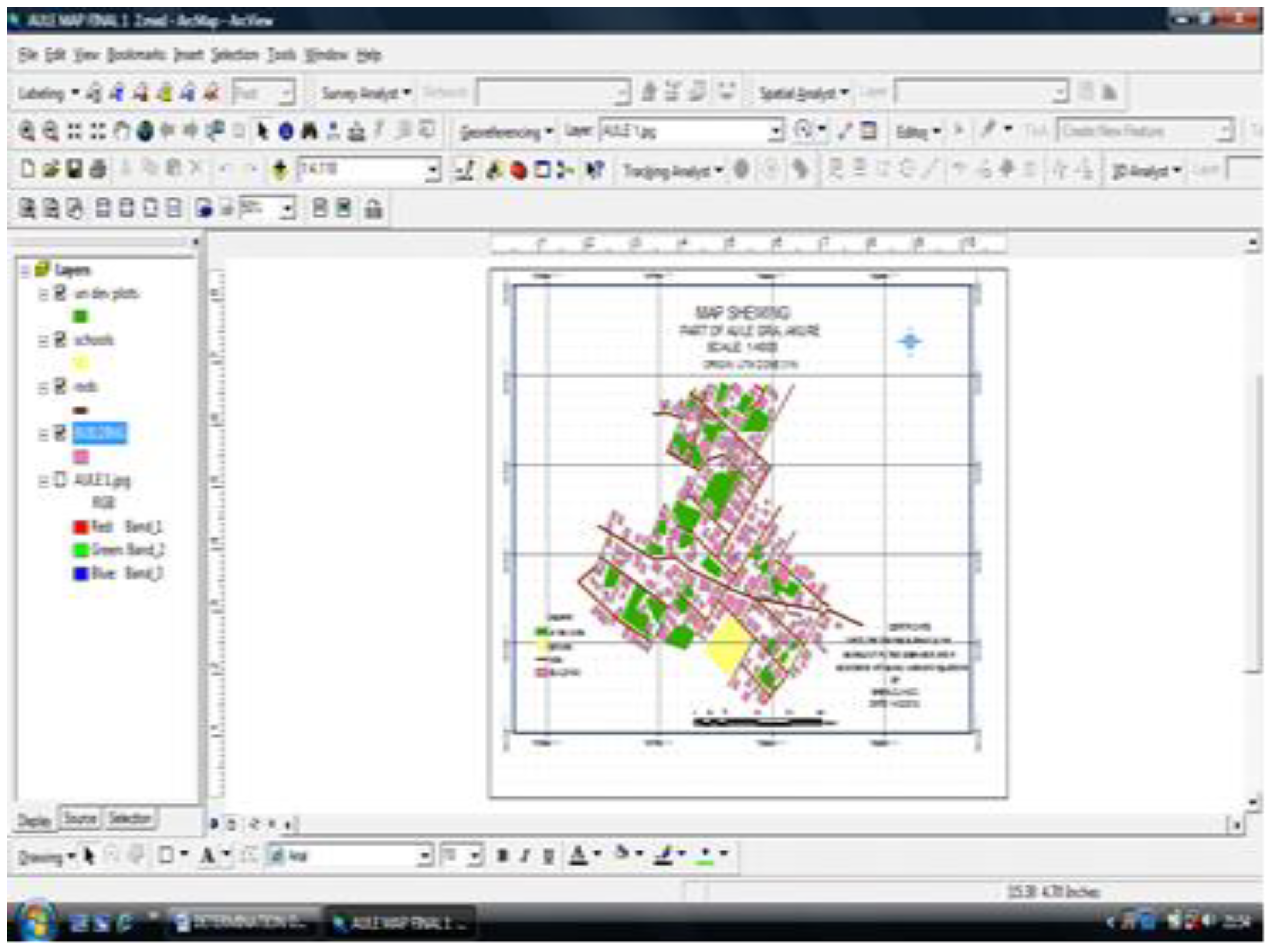Switch to the Source tab

click(x=80, y=818)
